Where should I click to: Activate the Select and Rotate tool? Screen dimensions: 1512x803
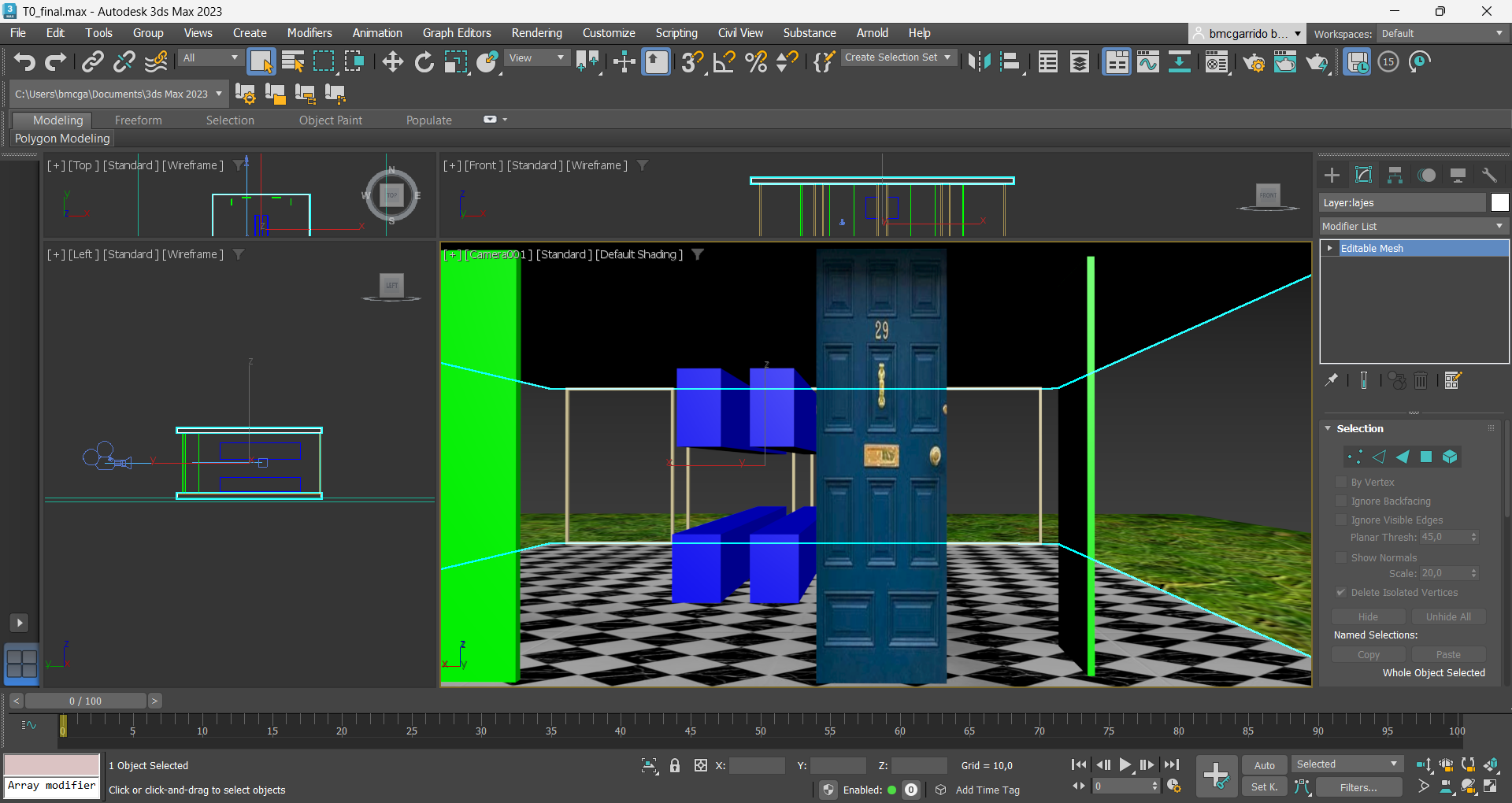click(x=424, y=61)
